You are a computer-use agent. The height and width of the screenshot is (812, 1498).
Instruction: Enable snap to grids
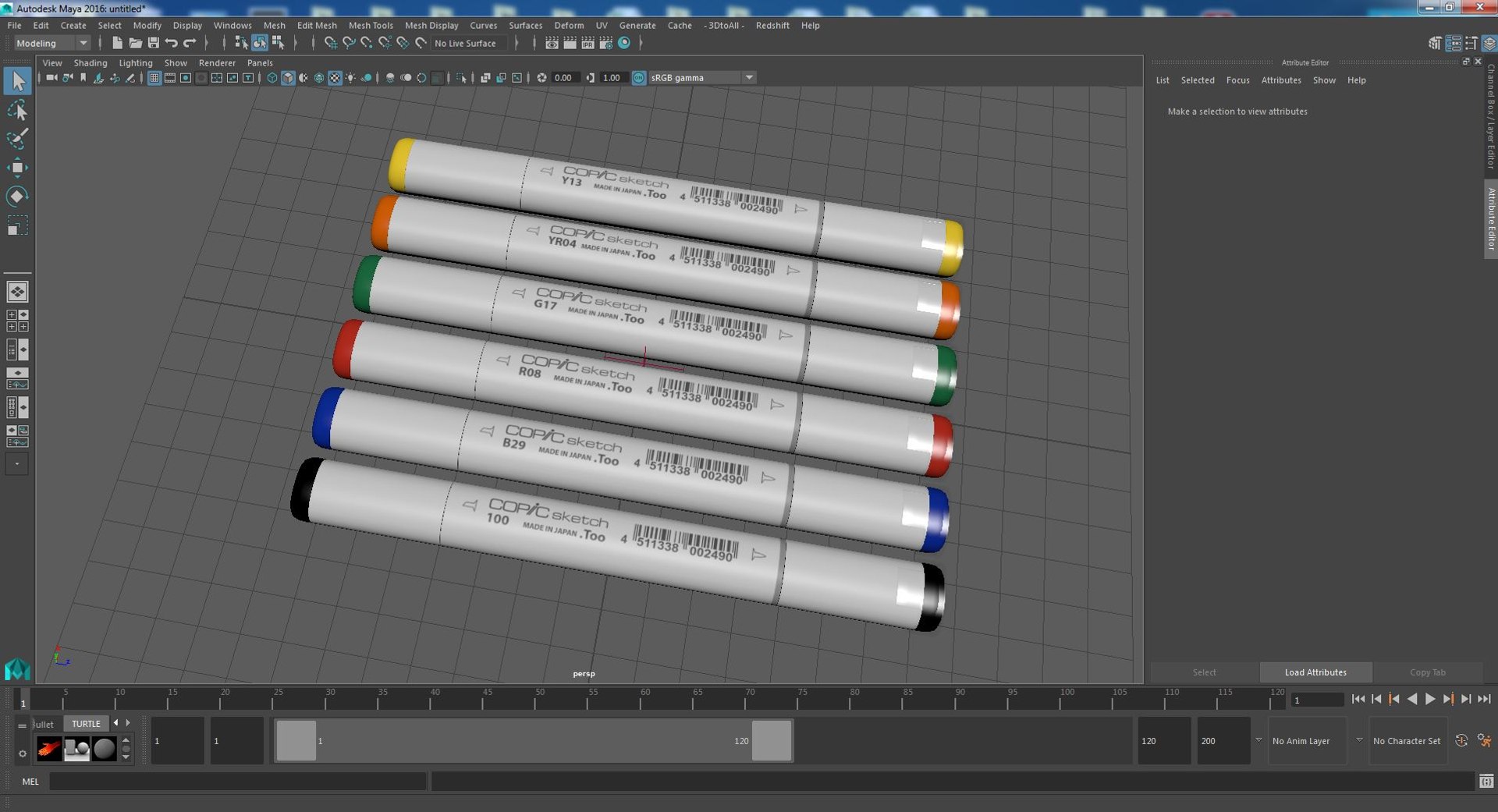[330, 43]
